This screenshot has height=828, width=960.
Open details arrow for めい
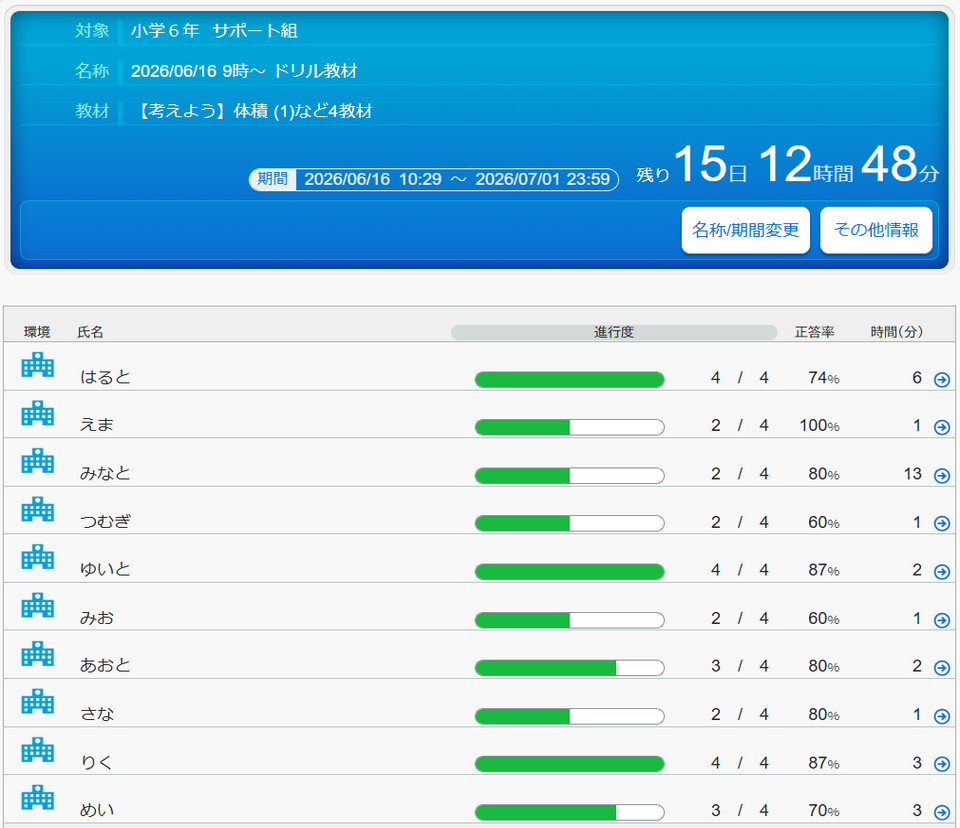coord(942,812)
